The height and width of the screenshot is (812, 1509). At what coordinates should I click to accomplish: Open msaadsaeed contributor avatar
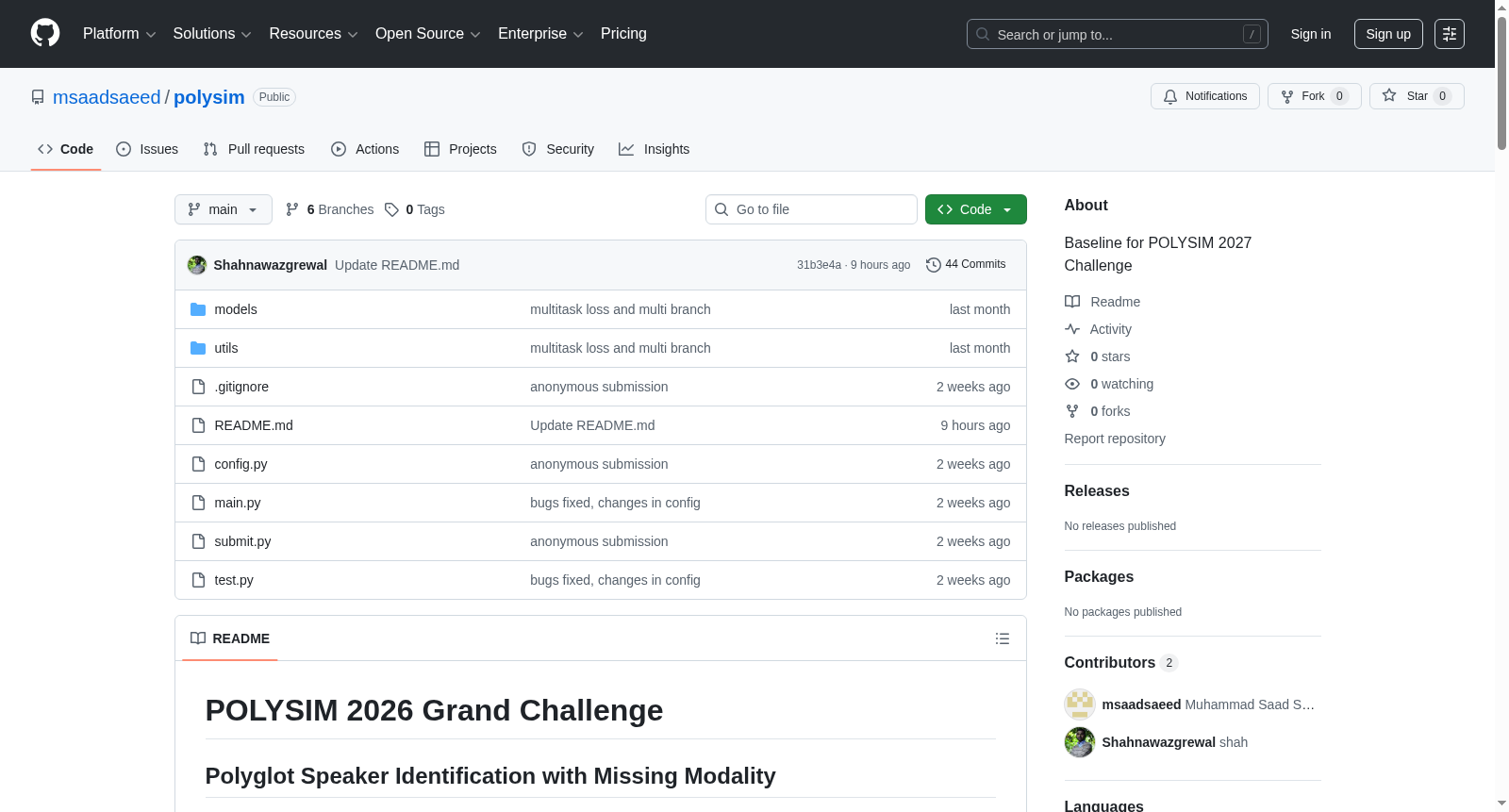1080,704
